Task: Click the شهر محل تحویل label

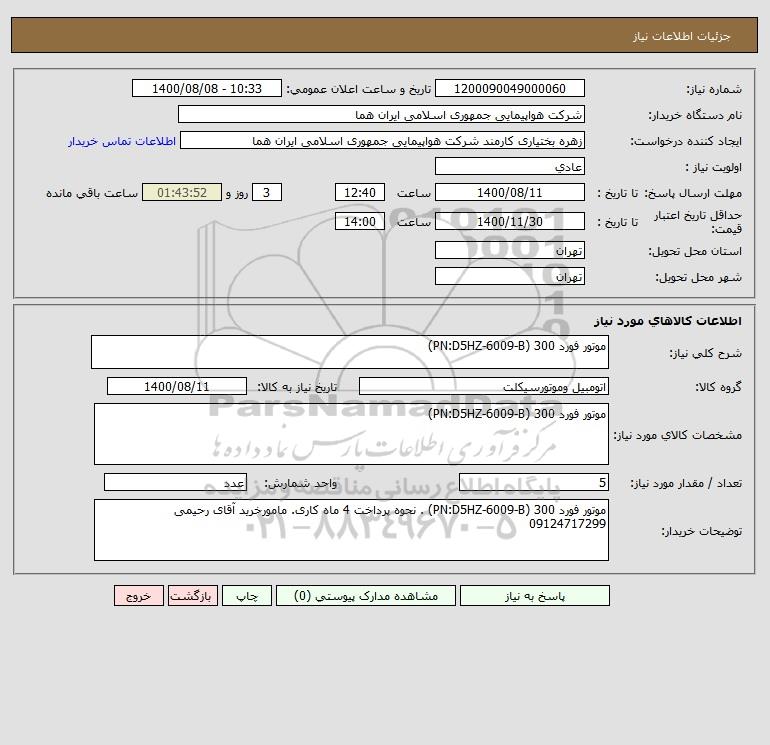Action: pyautogui.click(x=698, y=277)
